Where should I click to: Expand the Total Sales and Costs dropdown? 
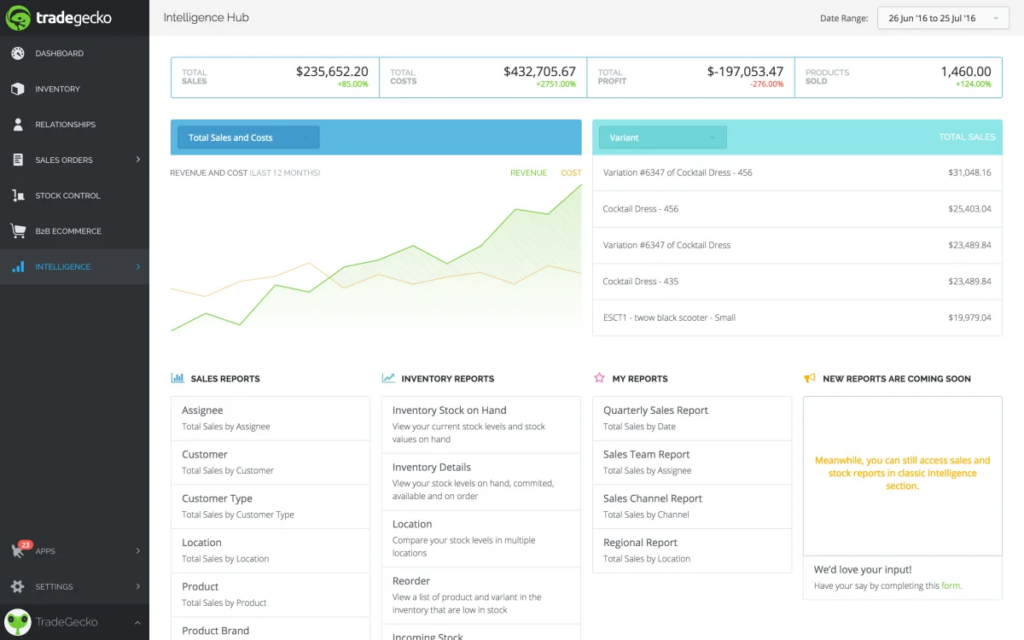click(248, 138)
